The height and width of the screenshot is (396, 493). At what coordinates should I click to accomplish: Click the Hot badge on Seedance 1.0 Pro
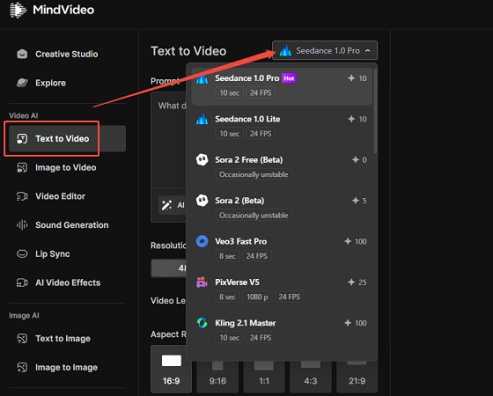click(x=289, y=78)
